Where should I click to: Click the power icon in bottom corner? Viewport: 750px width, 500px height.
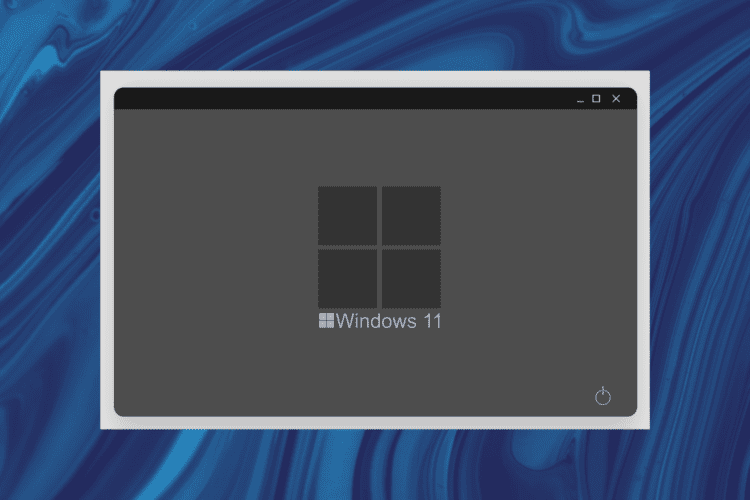point(603,396)
